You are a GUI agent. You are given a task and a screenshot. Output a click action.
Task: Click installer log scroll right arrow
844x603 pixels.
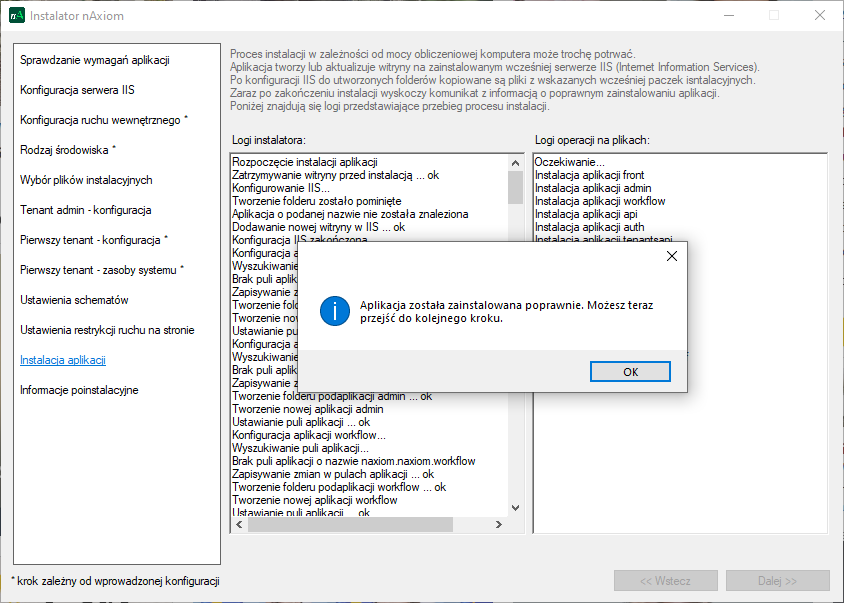499,524
